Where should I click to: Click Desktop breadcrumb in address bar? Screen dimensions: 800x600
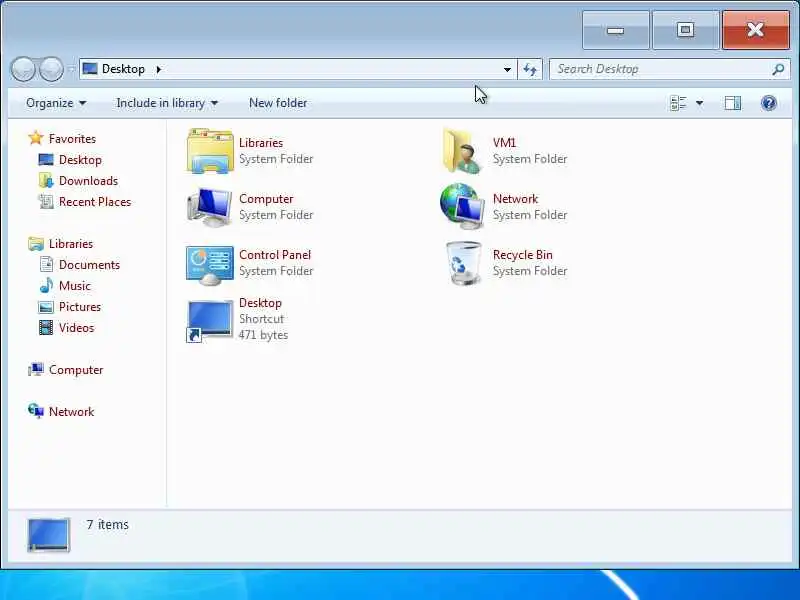pyautogui.click(x=123, y=69)
